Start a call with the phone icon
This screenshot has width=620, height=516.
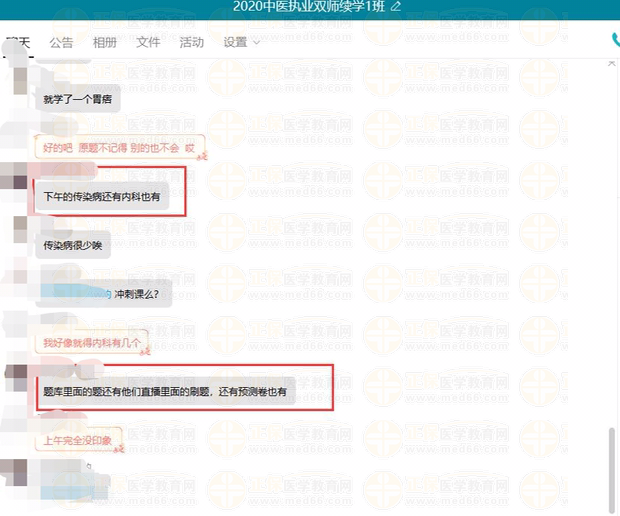coord(615,41)
